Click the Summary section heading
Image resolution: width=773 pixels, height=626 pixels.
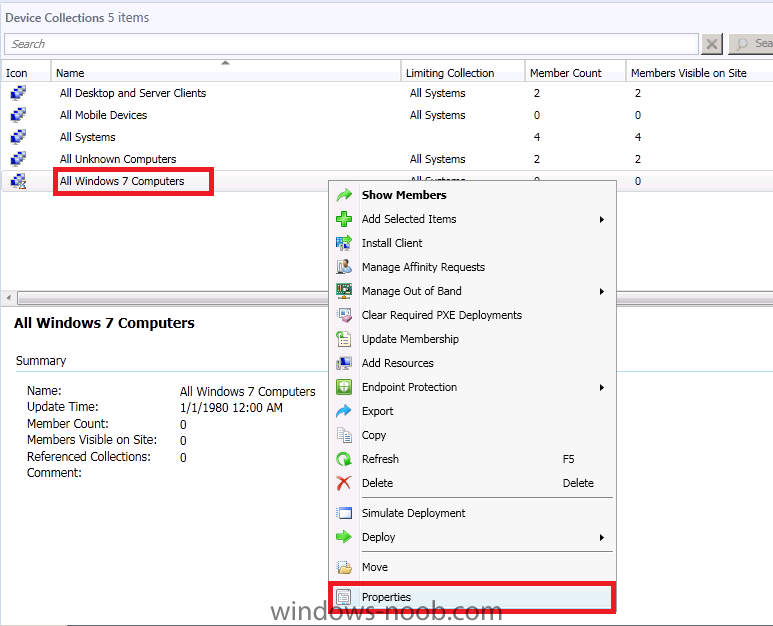(41, 361)
